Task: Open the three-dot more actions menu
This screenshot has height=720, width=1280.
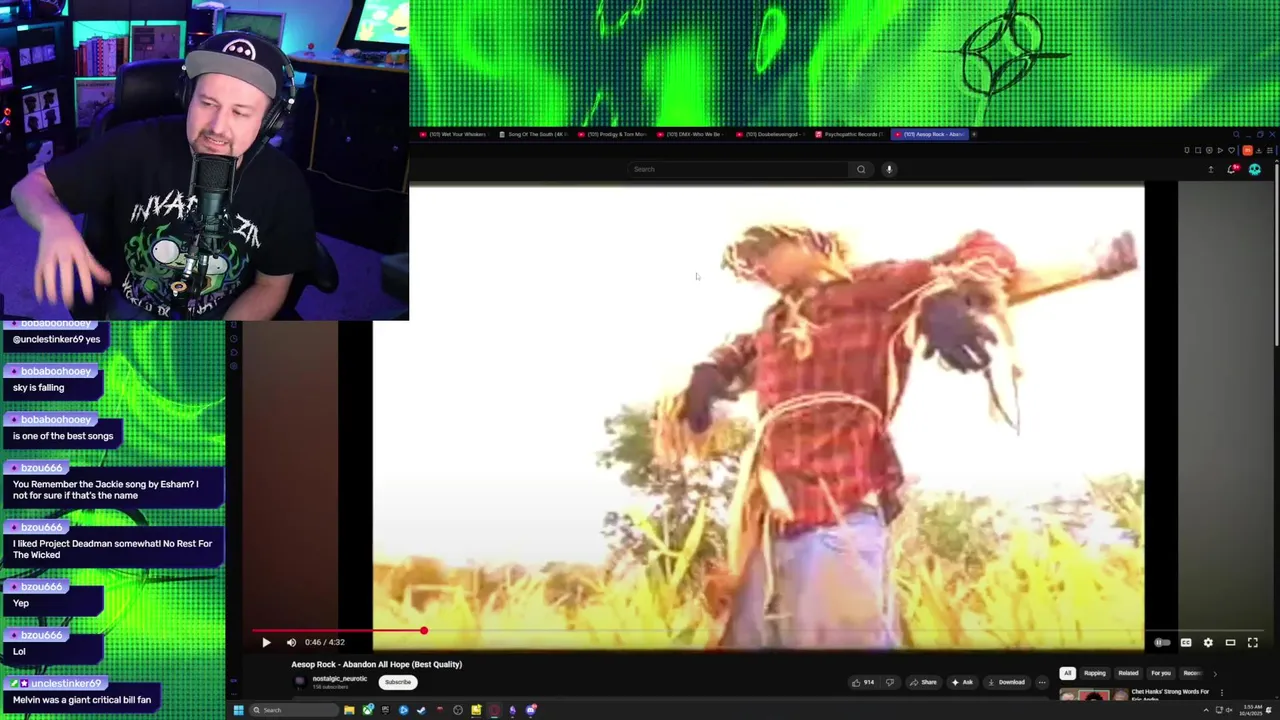Action: click(x=1042, y=682)
